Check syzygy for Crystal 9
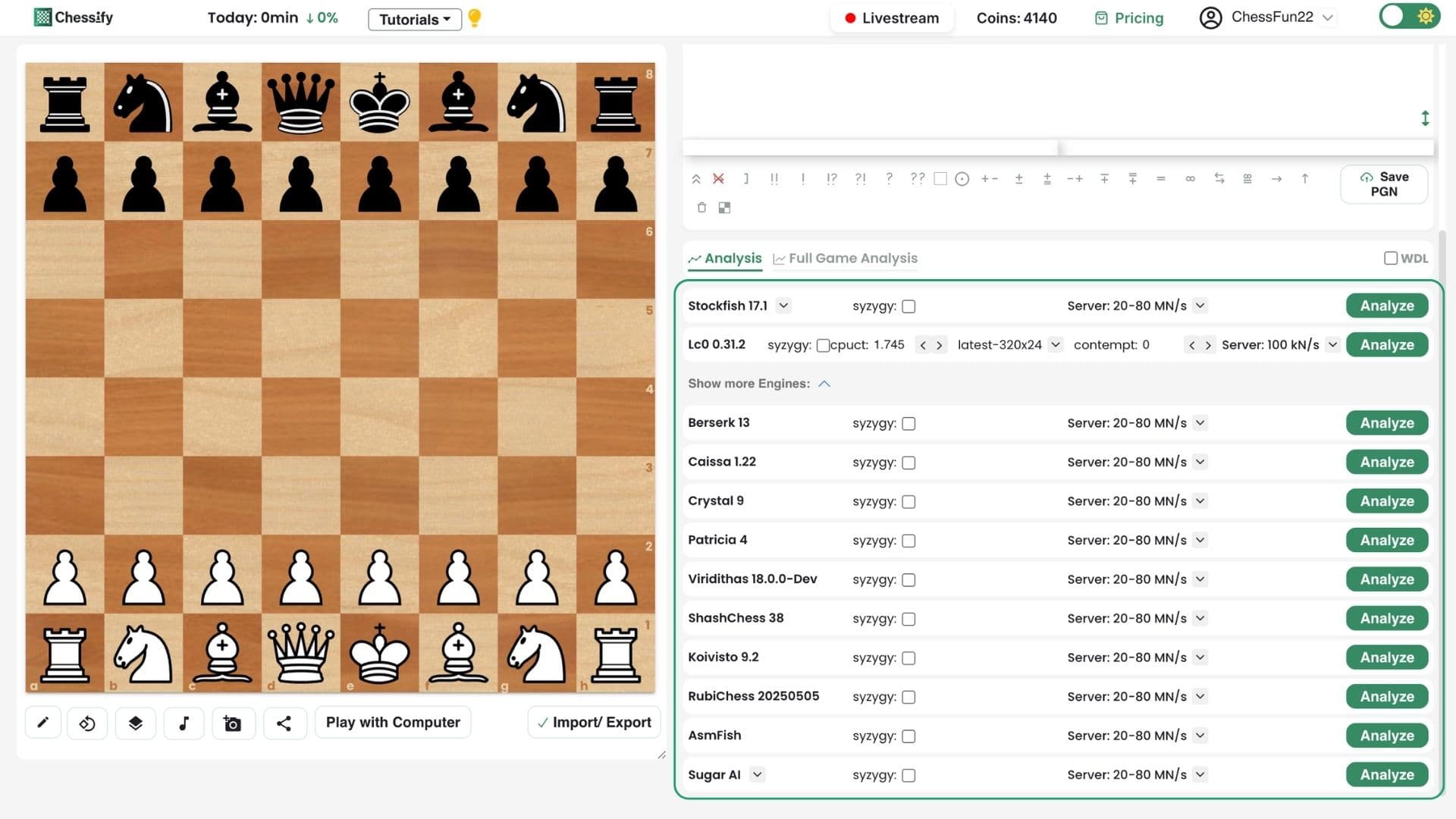This screenshot has height=819, width=1456. (x=908, y=502)
